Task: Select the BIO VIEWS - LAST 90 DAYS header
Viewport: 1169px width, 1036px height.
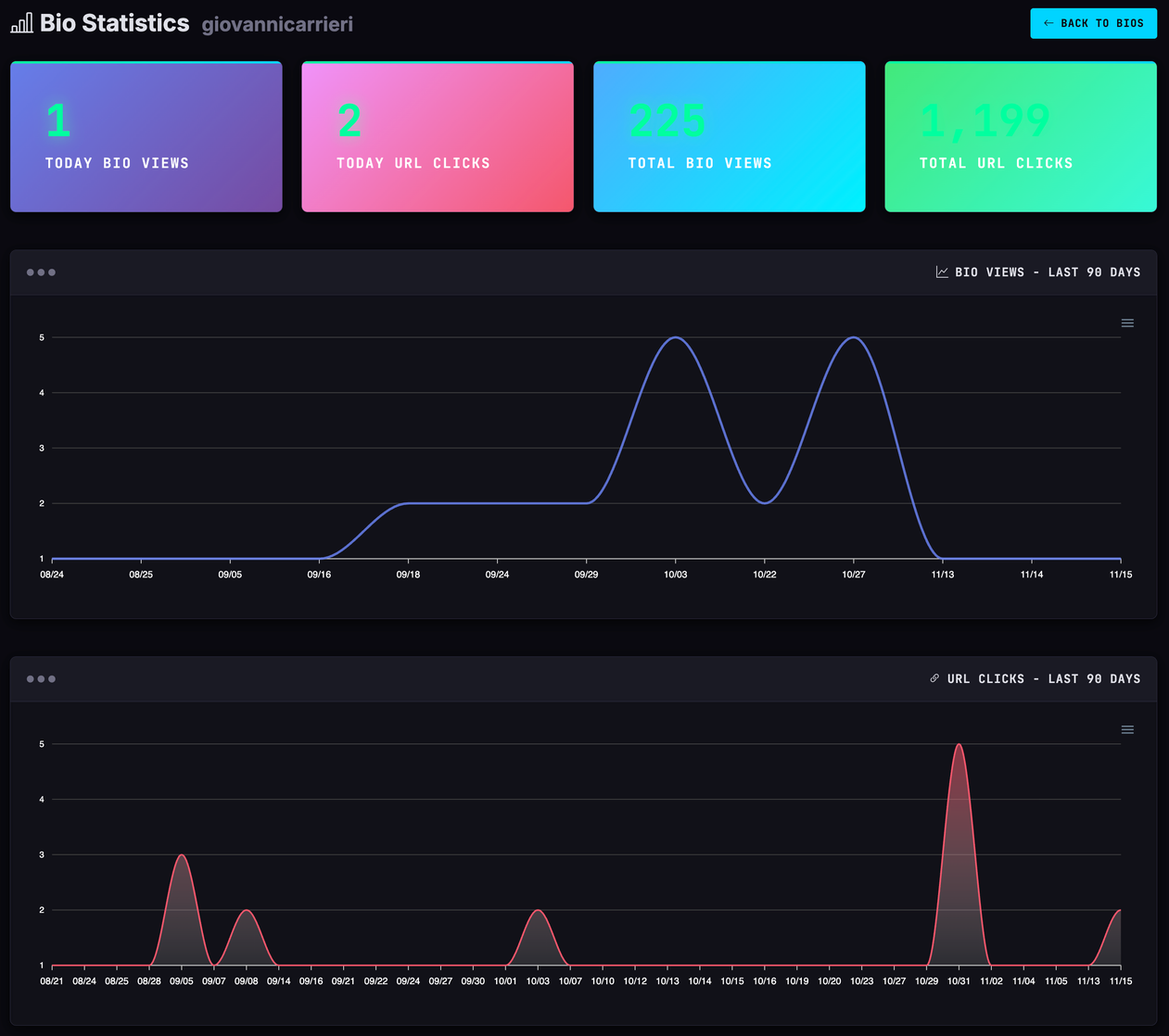Action: [1048, 272]
